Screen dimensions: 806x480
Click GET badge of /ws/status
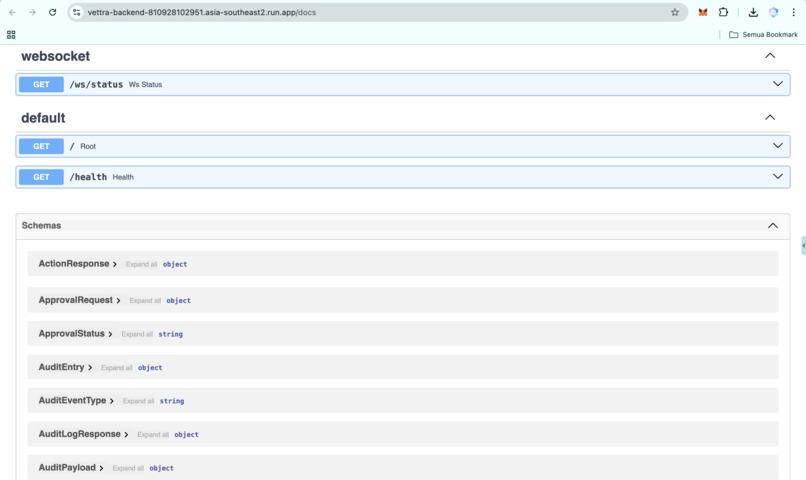[41, 84]
